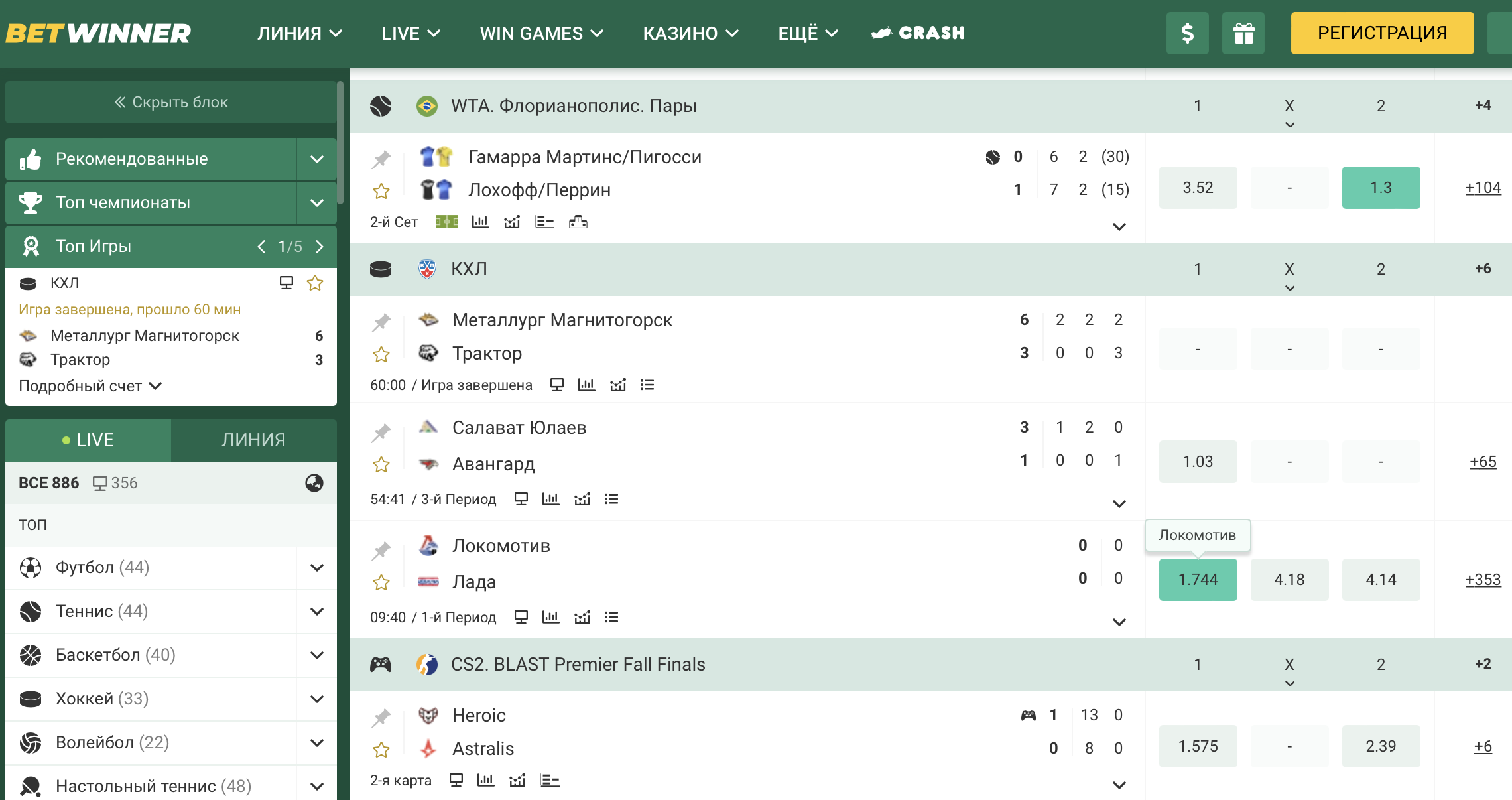Add КХЛ top game to favorites

coord(315,283)
